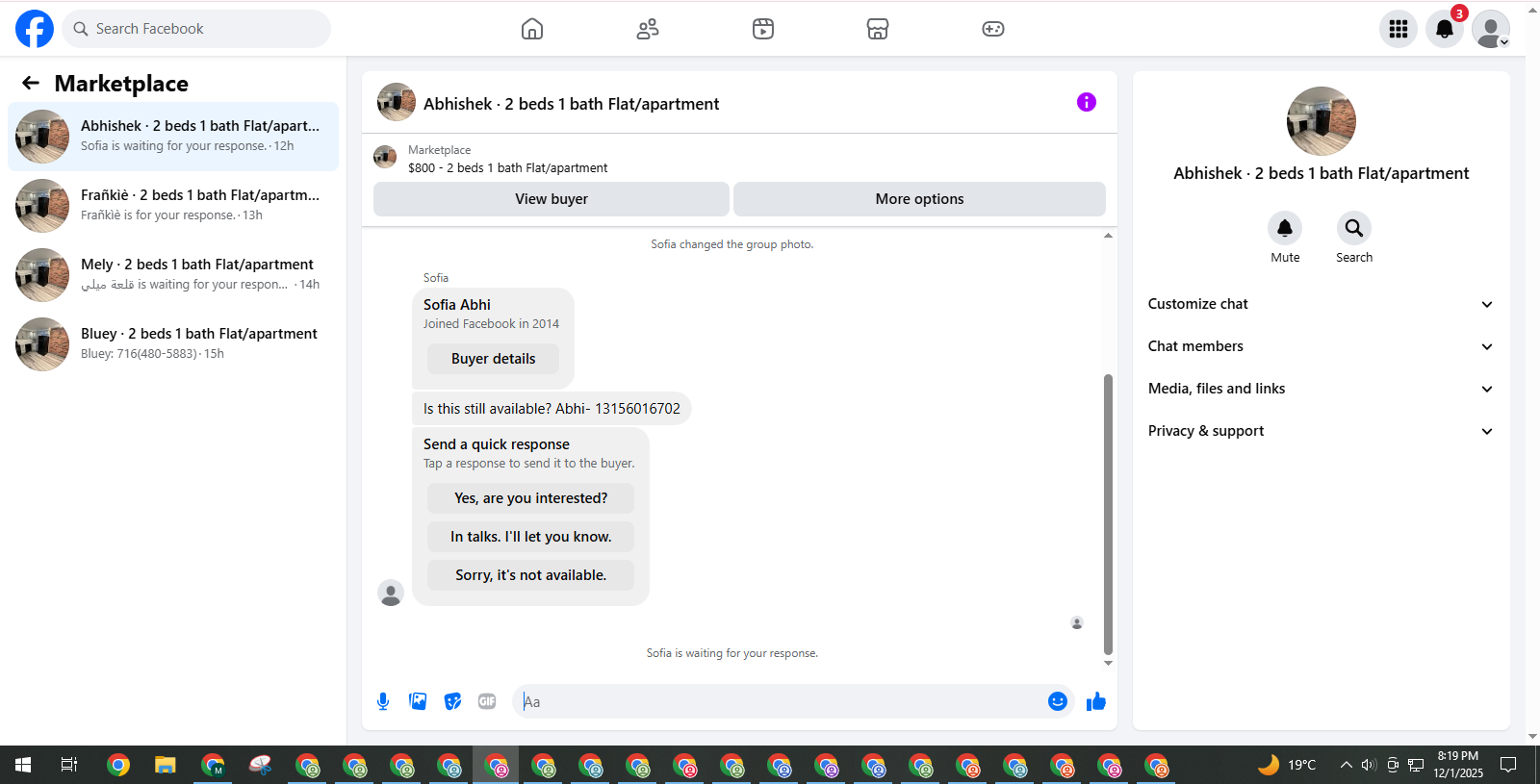
Task: Click the Marketplace heading in sidebar
Action: point(121,84)
